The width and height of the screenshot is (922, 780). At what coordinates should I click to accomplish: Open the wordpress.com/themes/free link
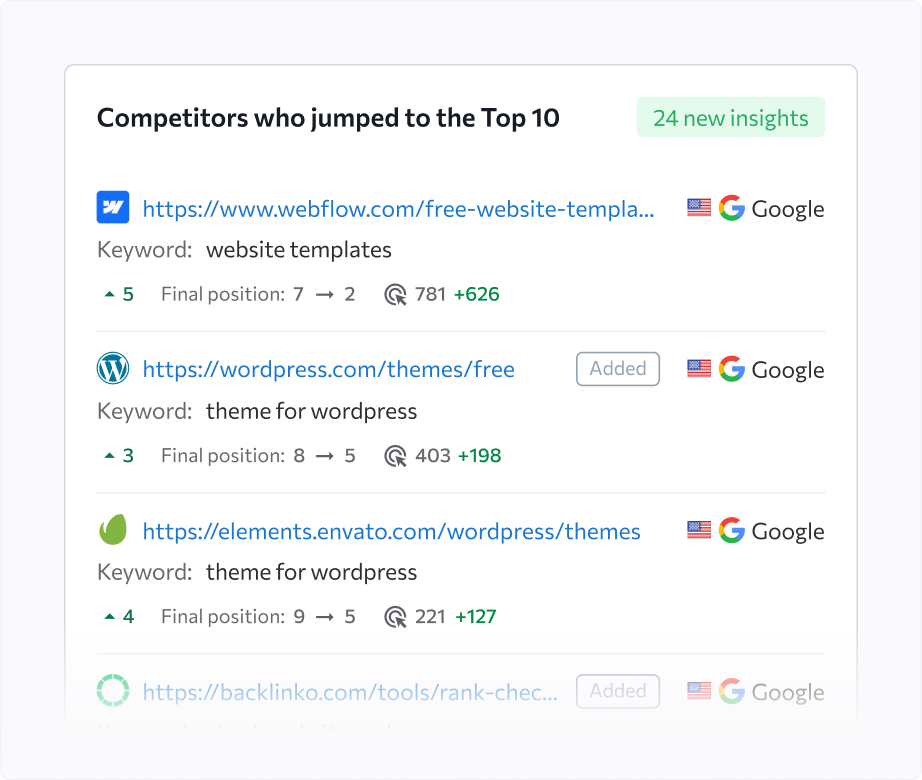coord(329,370)
